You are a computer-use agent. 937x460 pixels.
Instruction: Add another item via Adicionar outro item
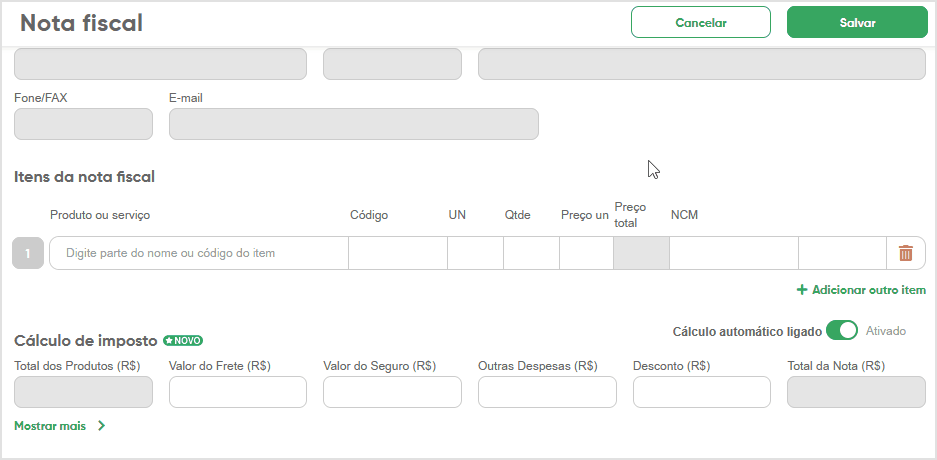pos(862,290)
